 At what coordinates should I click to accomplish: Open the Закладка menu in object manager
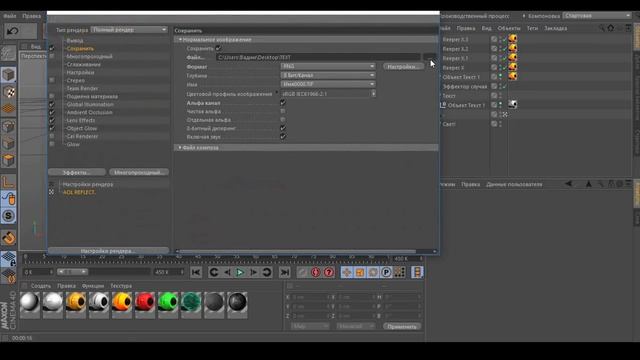click(x=556, y=28)
